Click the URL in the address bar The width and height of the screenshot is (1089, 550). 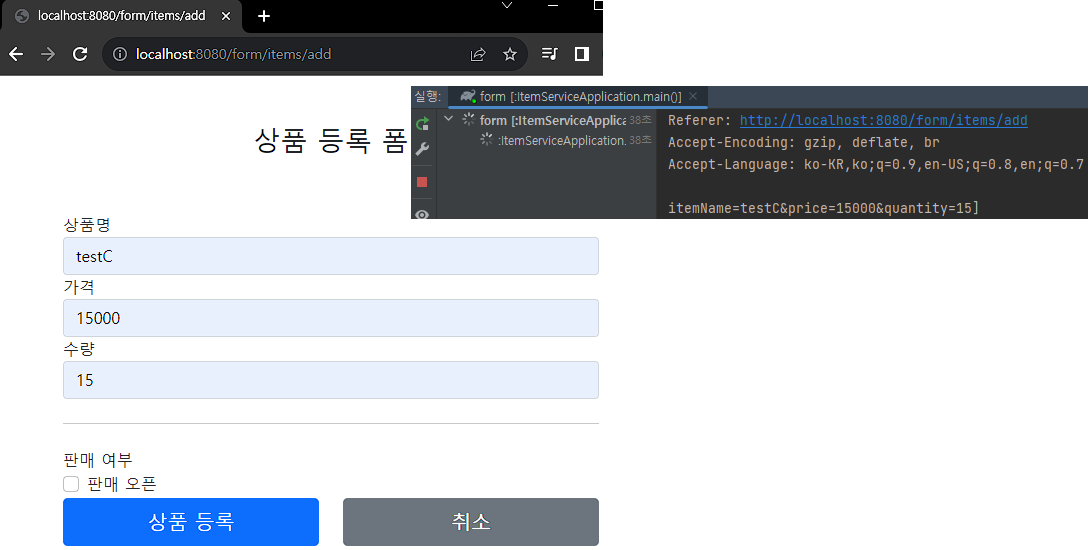point(233,54)
